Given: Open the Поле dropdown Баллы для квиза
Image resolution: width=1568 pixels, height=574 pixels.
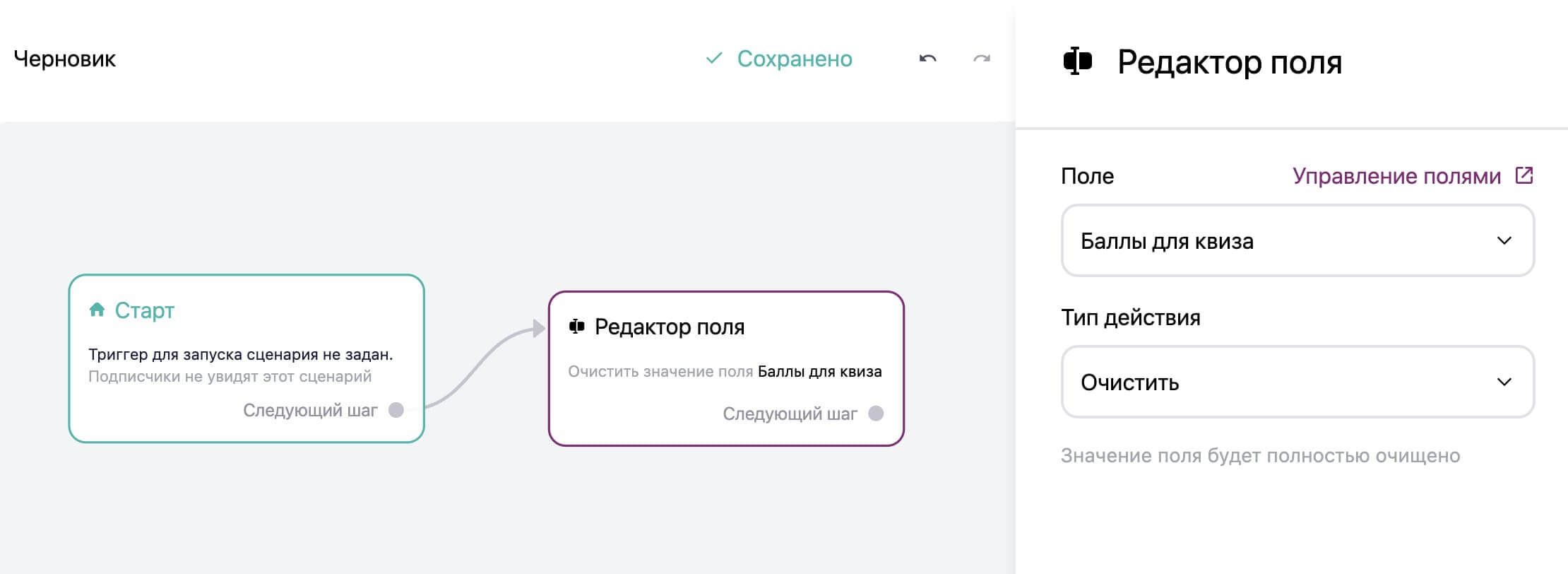Looking at the screenshot, I should click(1297, 240).
